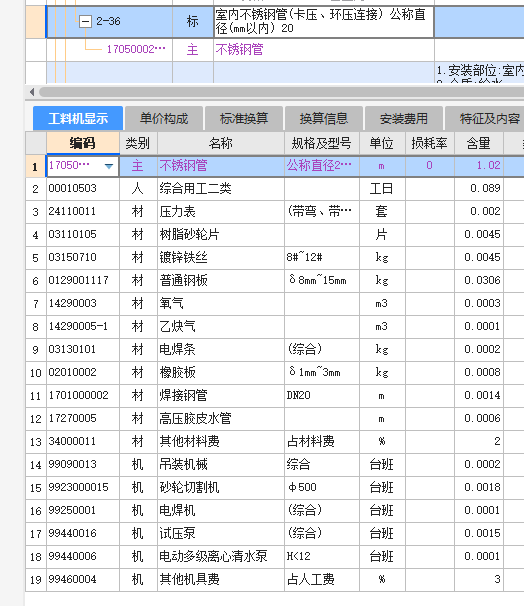Open the 标准换算 tab
This screenshot has height=606, width=524.
point(243,119)
